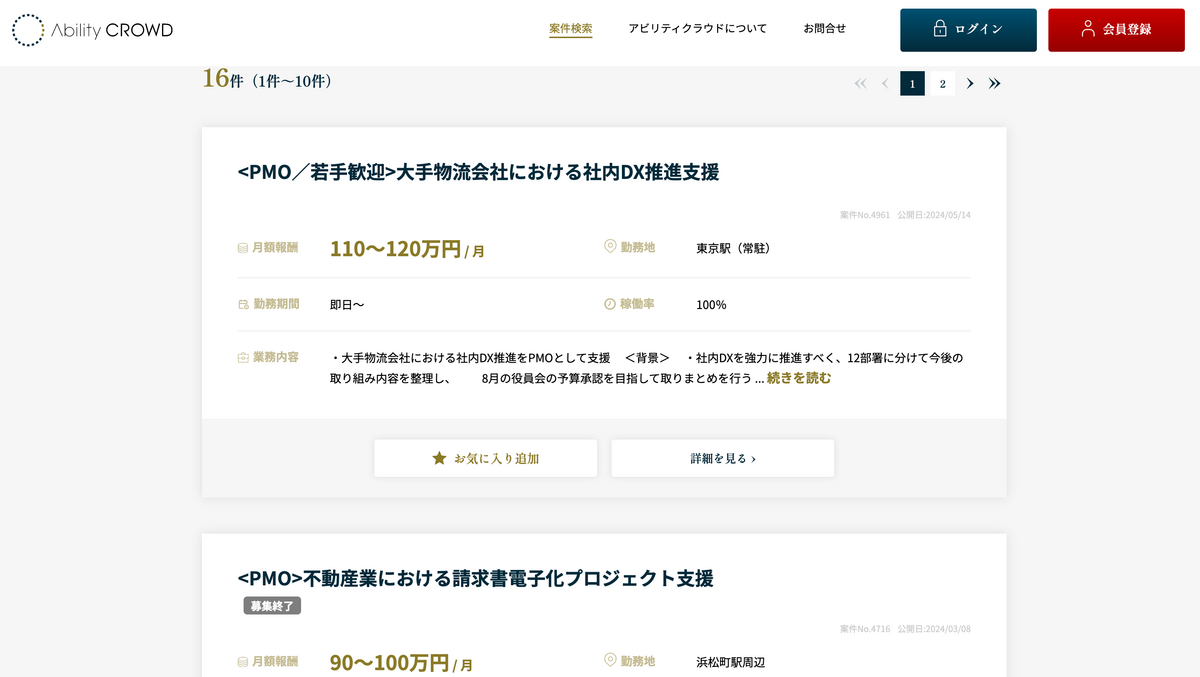This screenshot has height=677, width=1200.
Task: Add DX推進支援 job to お気に入り
Action: (x=486, y=458)
